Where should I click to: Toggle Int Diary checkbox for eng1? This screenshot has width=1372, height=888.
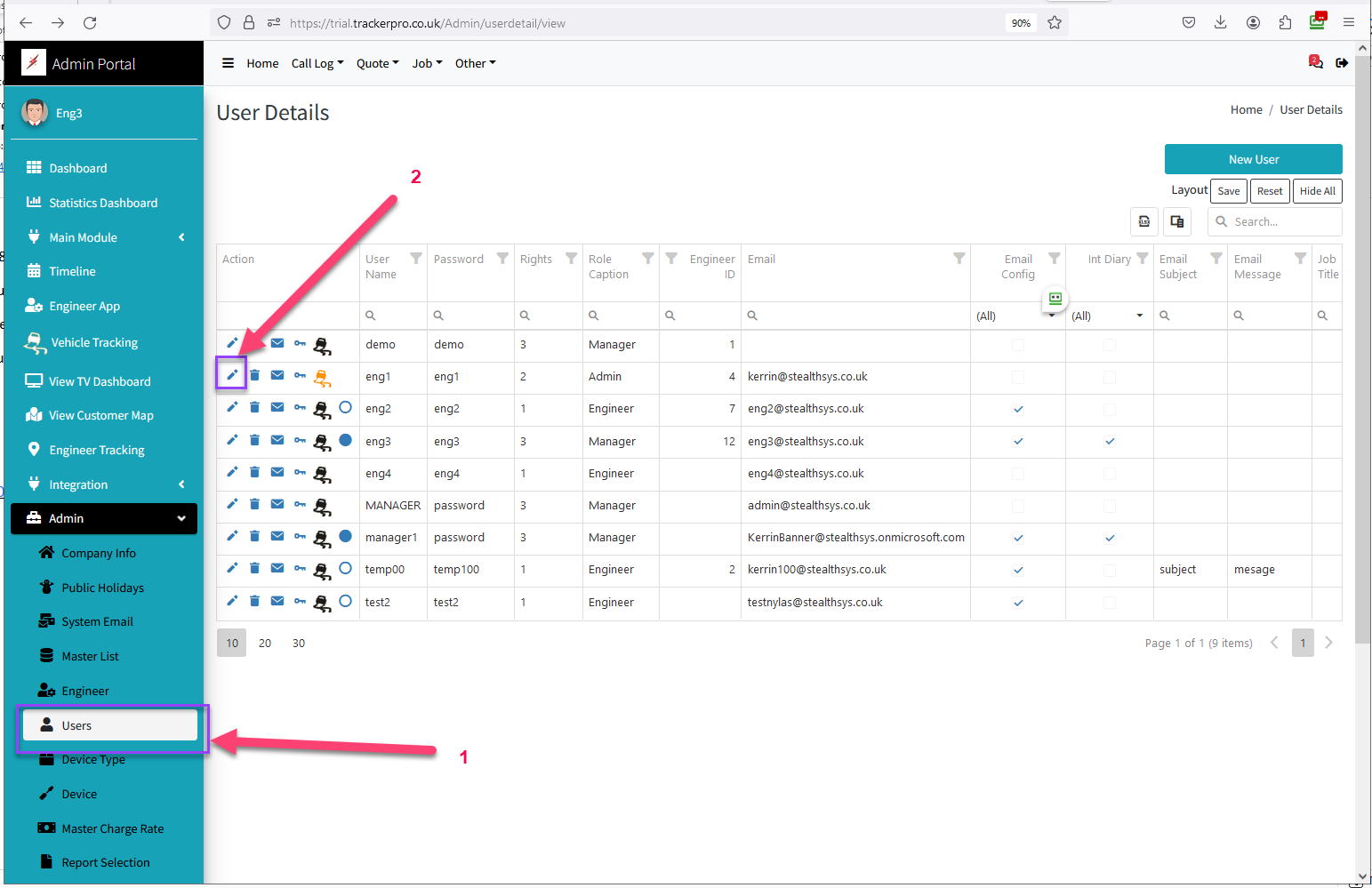pyautogui.click(x=1110, y=377)
